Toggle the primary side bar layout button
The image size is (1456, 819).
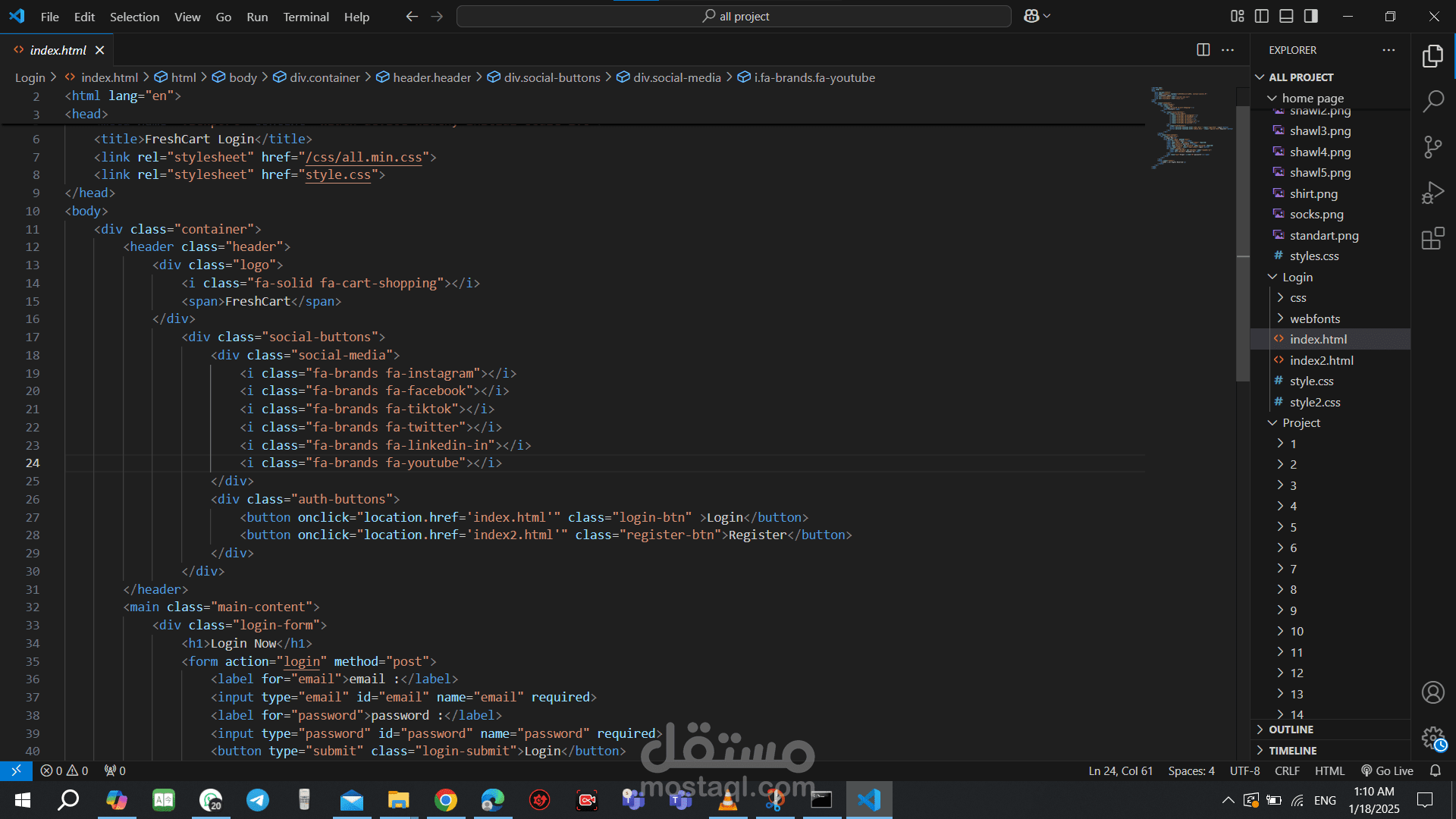coord(1262,16)
